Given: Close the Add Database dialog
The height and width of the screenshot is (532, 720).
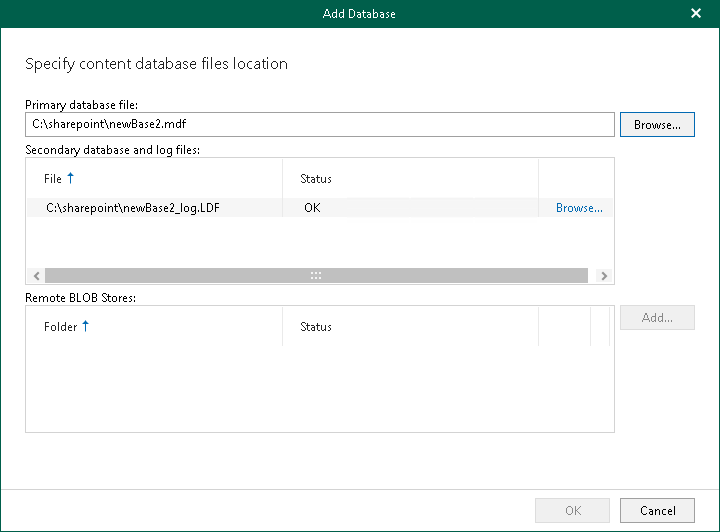Looking at the screenshot, I should click(x=696, y=13).
